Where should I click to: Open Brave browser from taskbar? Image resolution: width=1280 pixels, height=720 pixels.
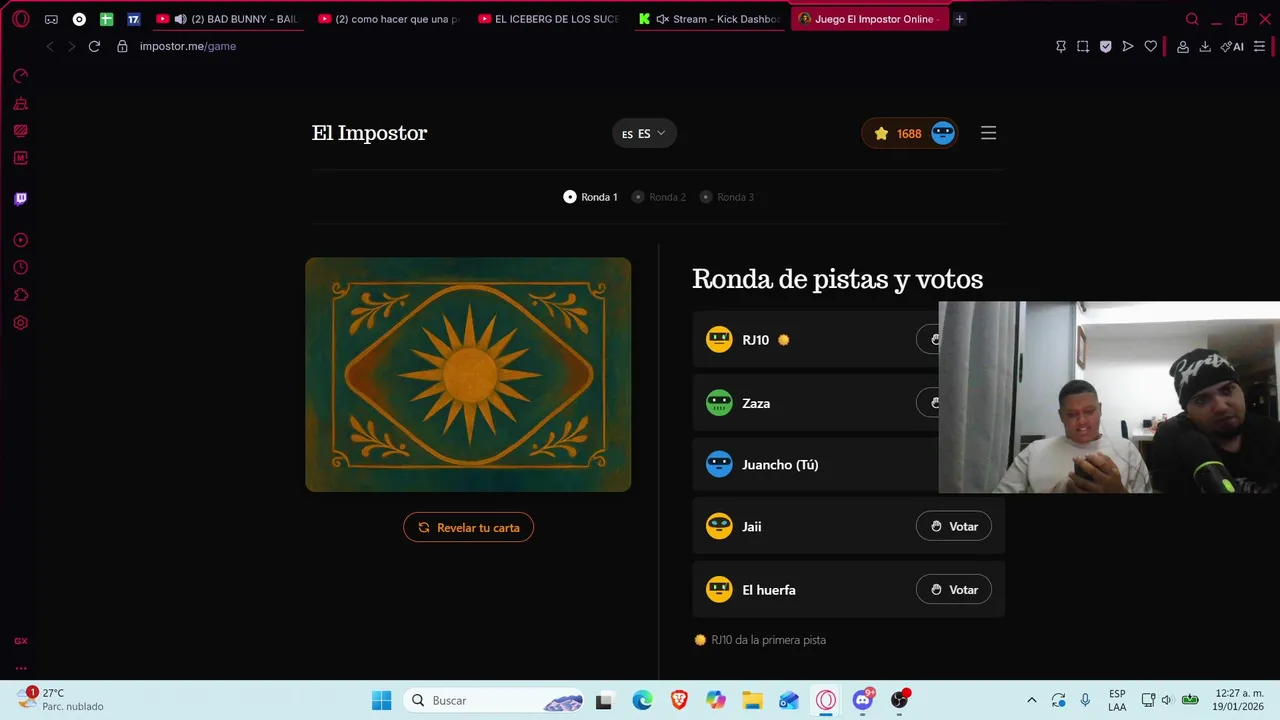[679, 700]
